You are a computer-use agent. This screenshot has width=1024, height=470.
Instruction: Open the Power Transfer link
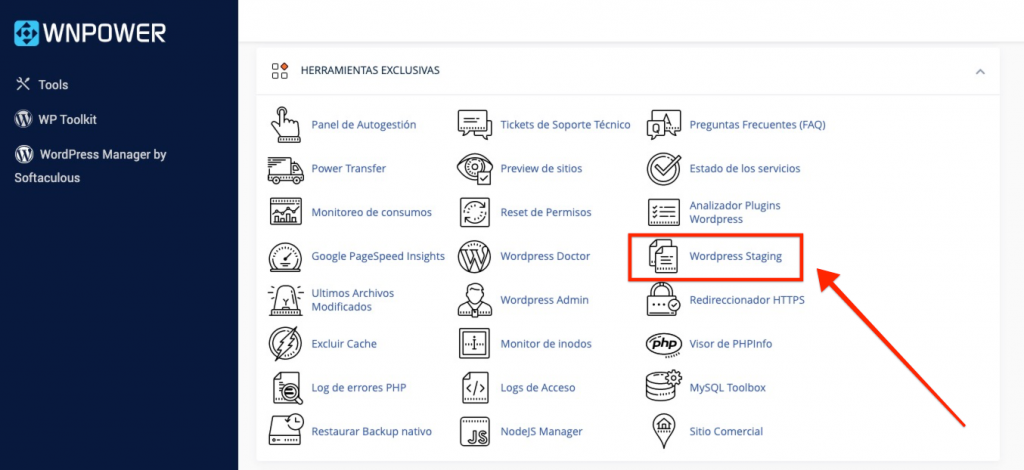pos(349,168)
